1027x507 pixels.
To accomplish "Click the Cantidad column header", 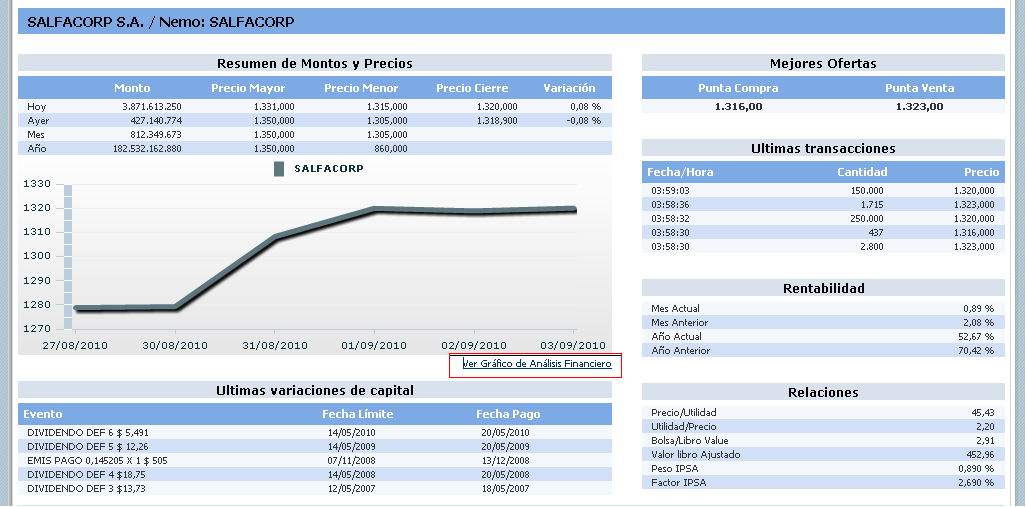I will tap(862, 172).
